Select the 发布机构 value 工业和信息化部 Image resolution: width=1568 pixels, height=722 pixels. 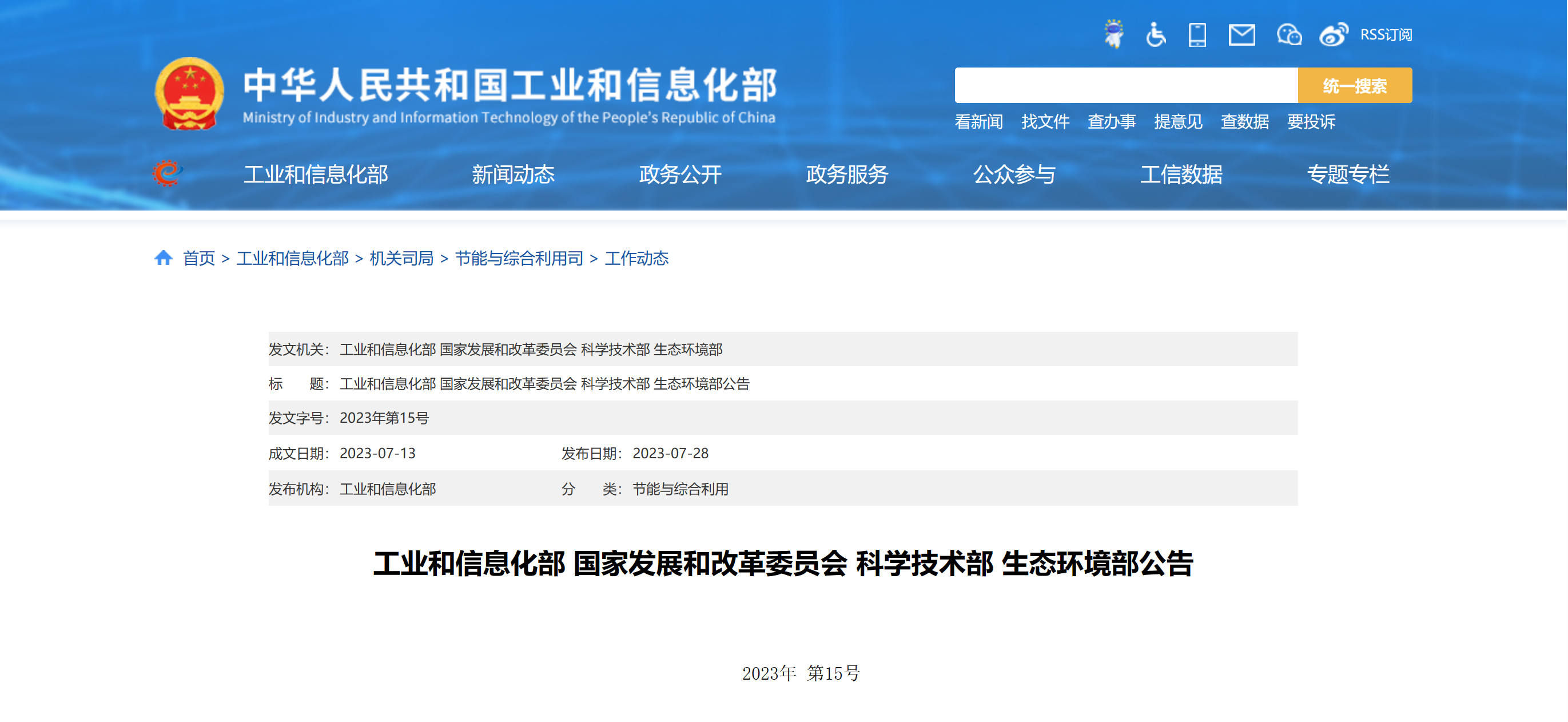(x=388, y=490)
